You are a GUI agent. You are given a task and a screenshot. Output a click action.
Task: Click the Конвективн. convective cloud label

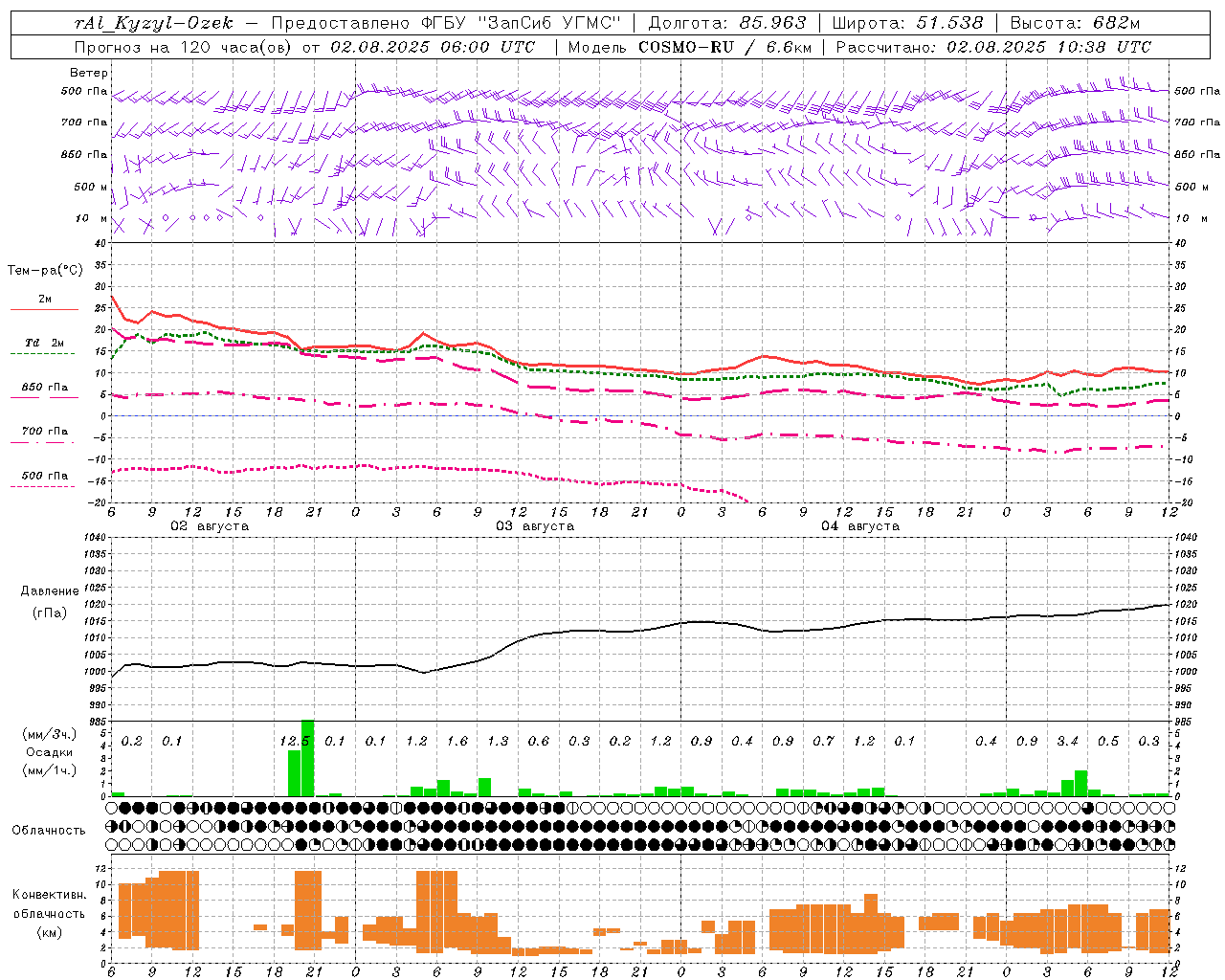tap(49, 895)
